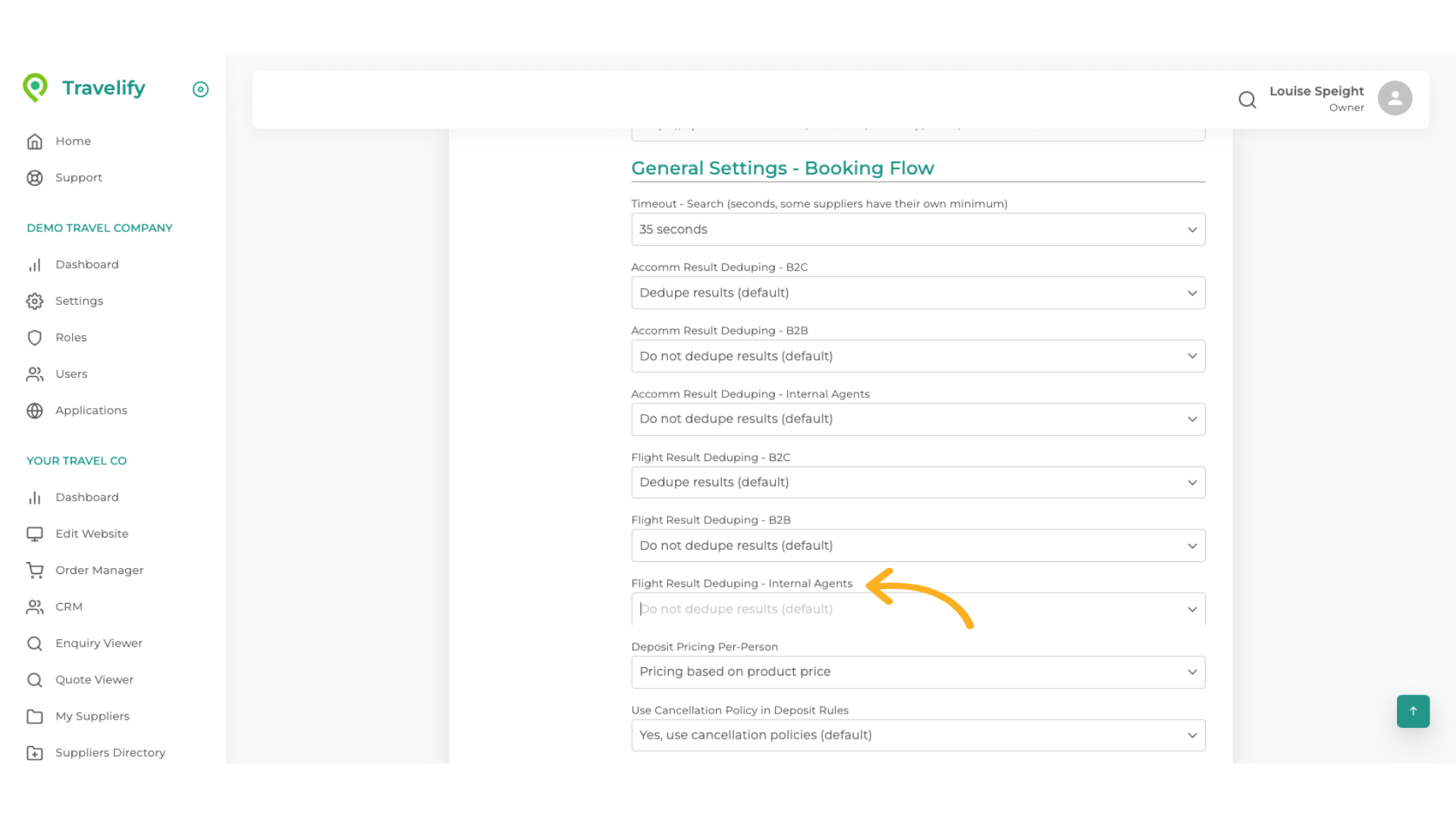Viewport: 1456px width, 819px height.
Task: Click the Order Manager cart icon
Action: [35, 570]
